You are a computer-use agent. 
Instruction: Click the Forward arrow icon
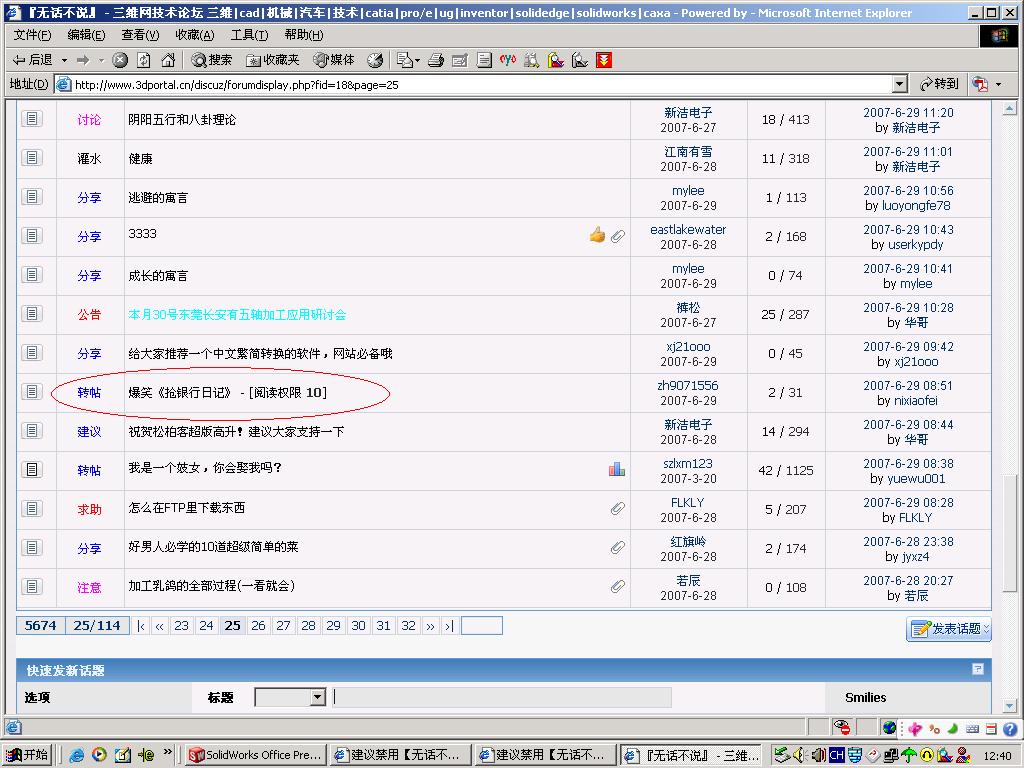pos(83,60)
